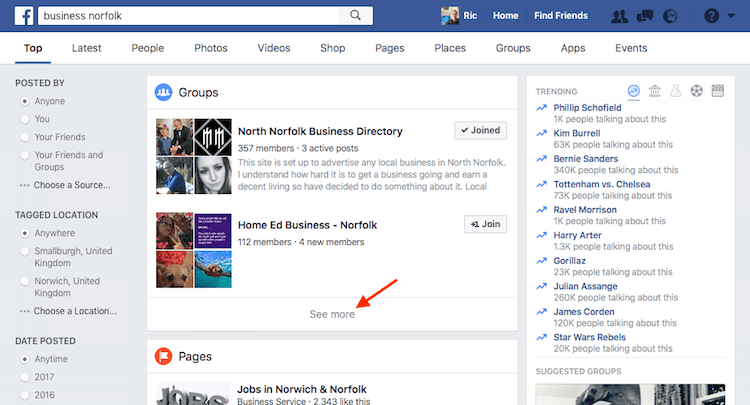Switch to the Apps tab

573,48
